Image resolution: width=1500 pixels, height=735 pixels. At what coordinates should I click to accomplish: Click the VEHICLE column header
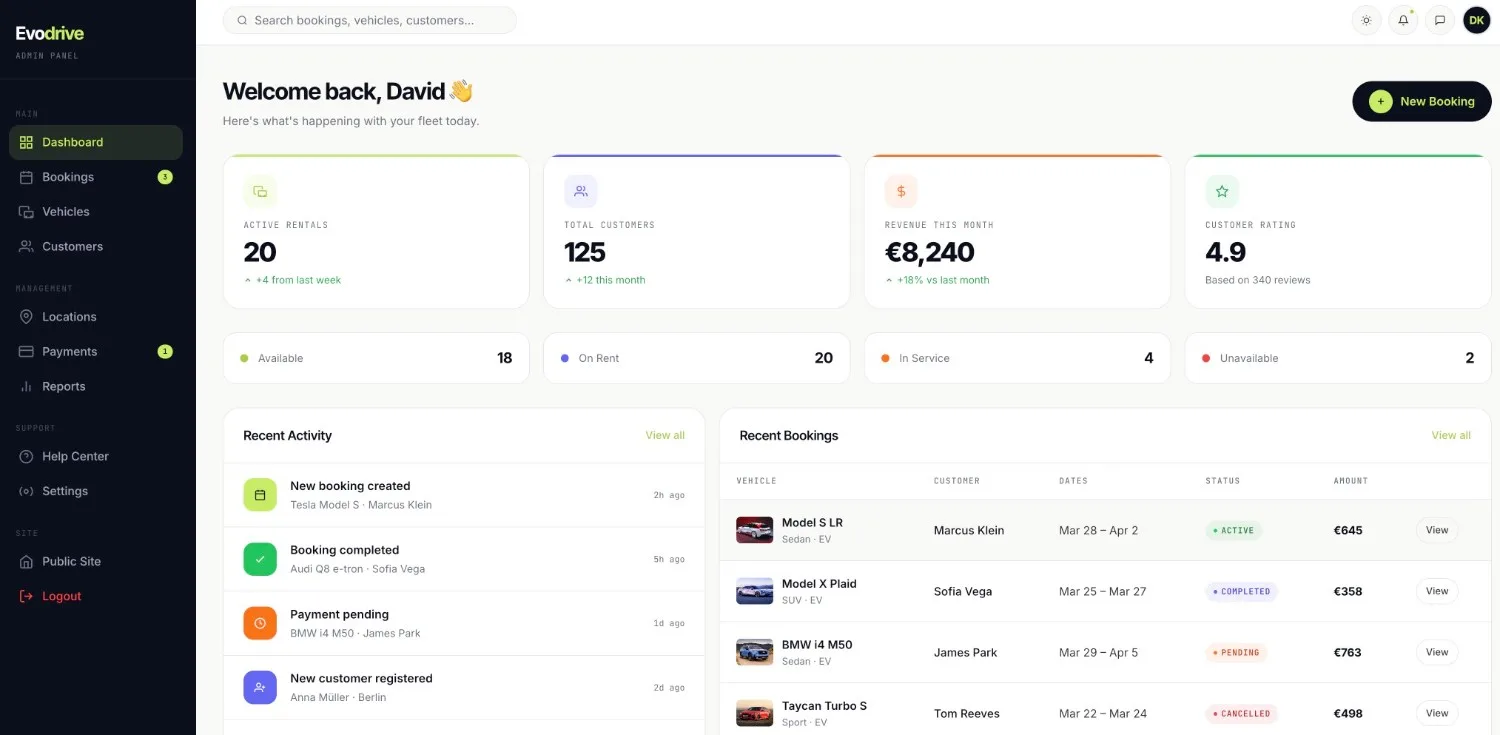756,481
